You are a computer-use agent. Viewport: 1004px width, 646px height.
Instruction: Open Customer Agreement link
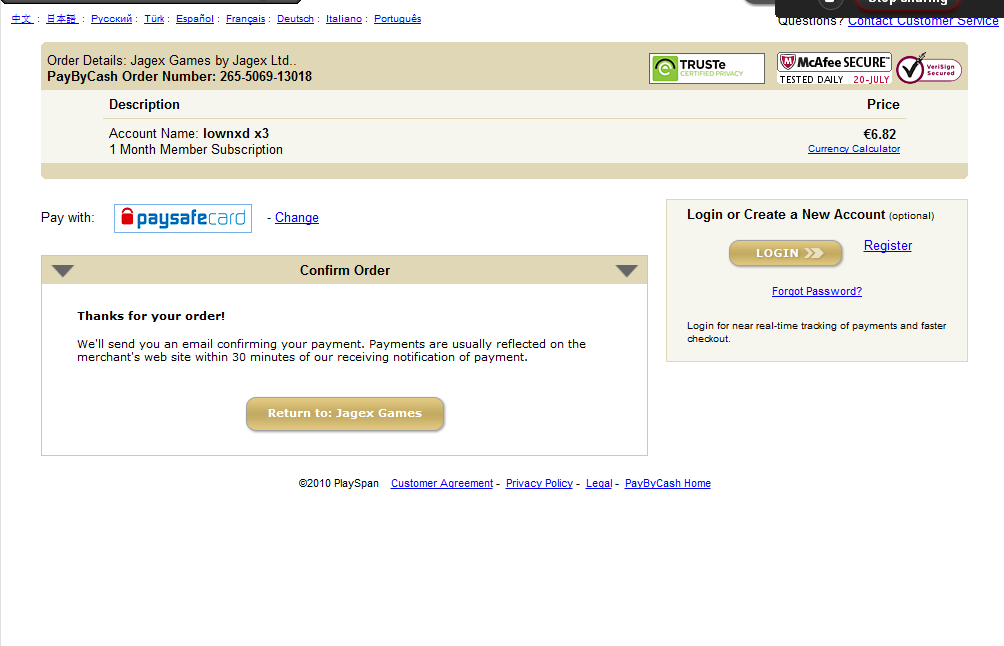442,483
